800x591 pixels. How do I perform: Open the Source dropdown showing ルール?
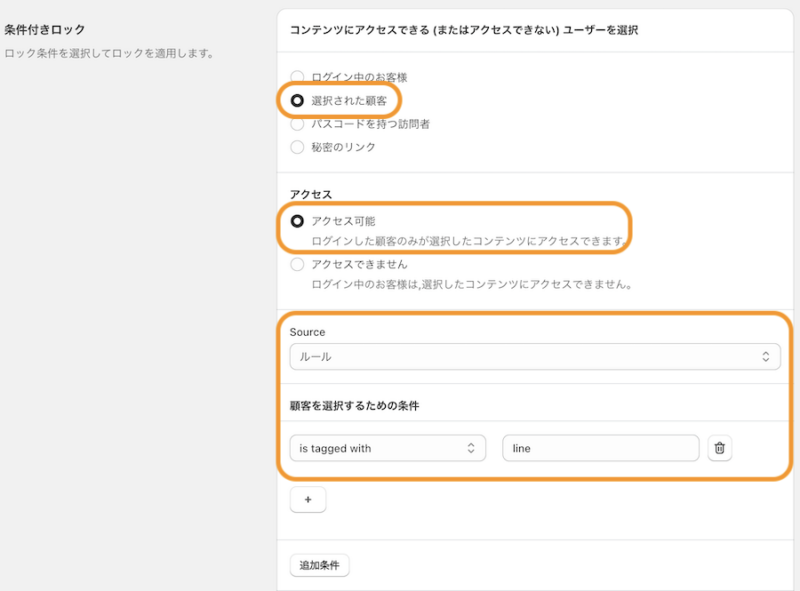click(535, 357)
